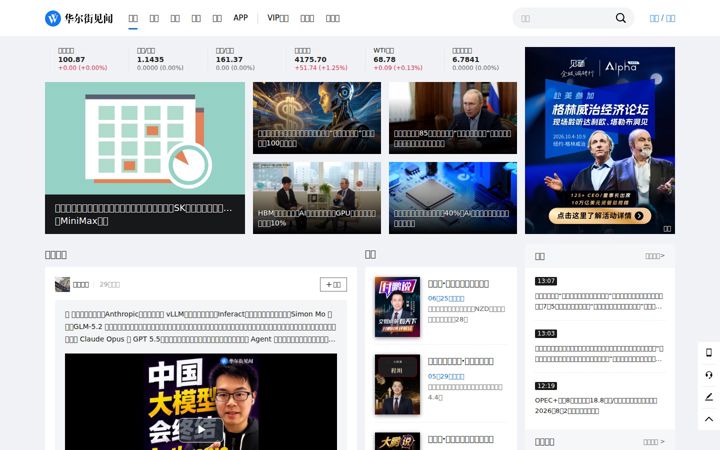
Task: Open the VIP nav item
Action: pyautogui.click(x=278, y=18)
